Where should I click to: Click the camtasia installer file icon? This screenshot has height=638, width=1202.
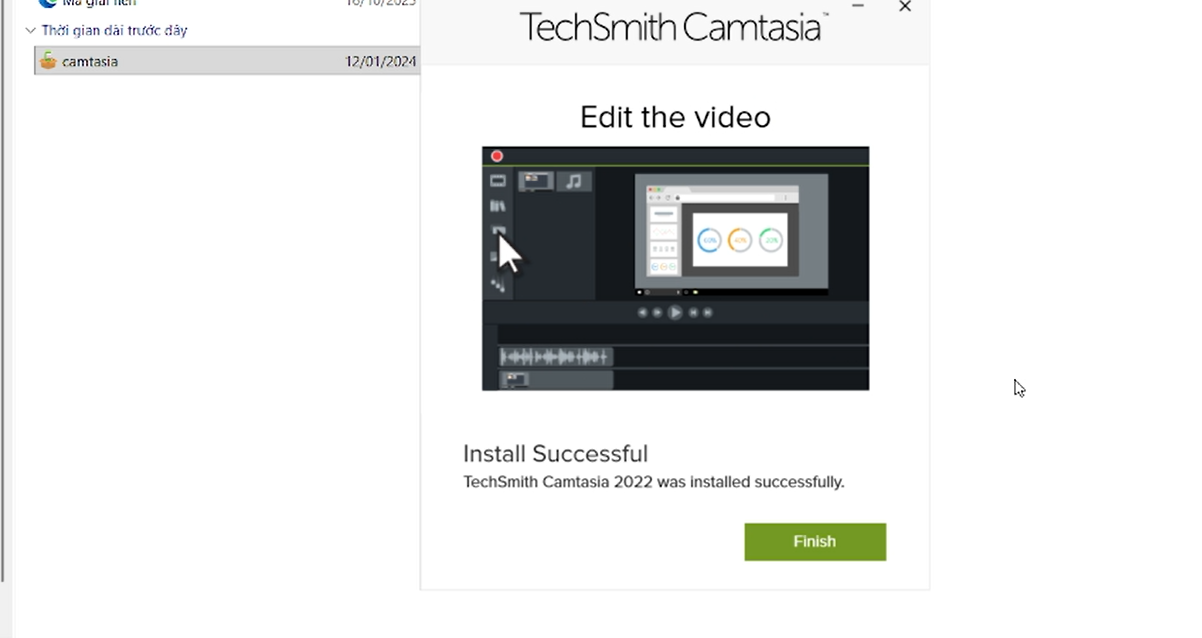pos(48,61)
